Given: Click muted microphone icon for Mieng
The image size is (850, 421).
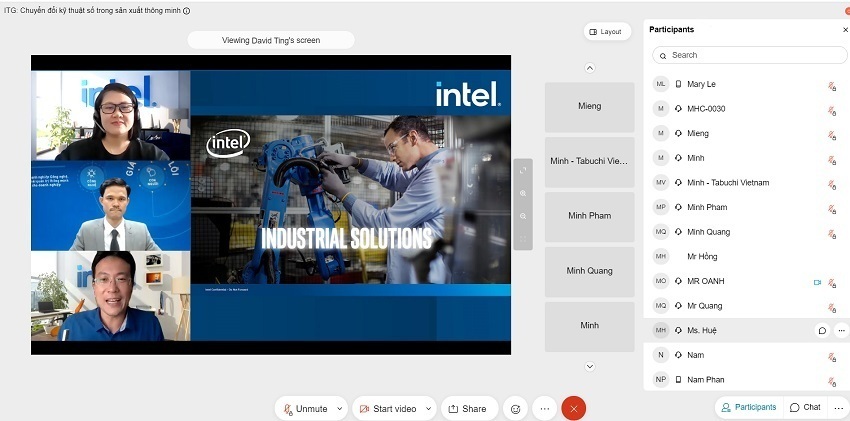Looking at the screenshot, I should (x=832, y=134).
